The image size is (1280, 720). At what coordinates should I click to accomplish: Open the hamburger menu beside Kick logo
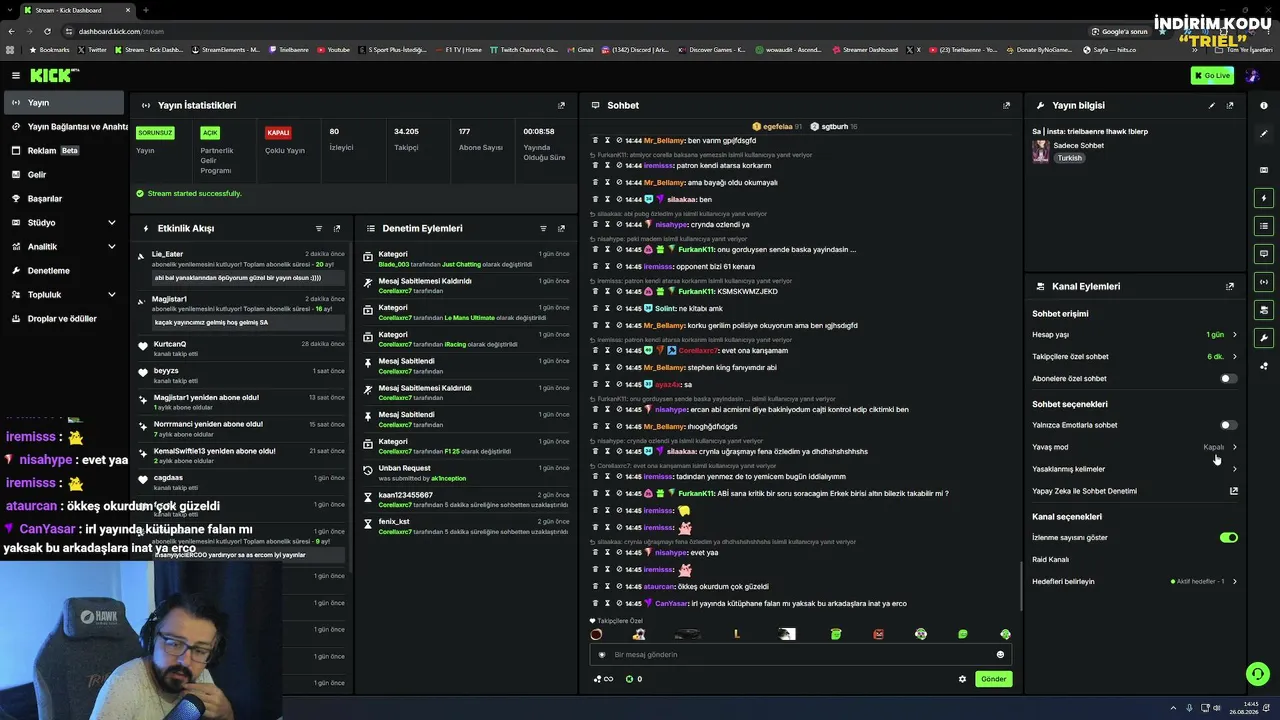click(16, 75)
